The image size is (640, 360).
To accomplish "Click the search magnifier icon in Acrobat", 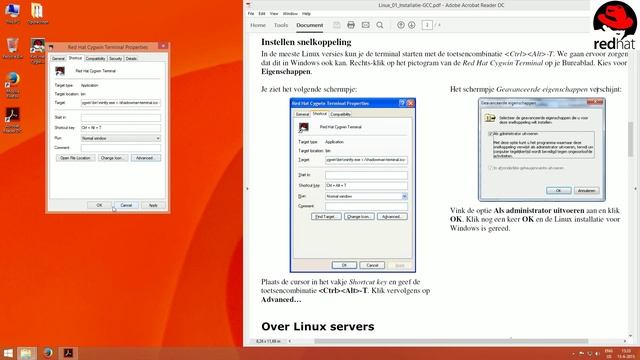I will (x=380, y=25).
